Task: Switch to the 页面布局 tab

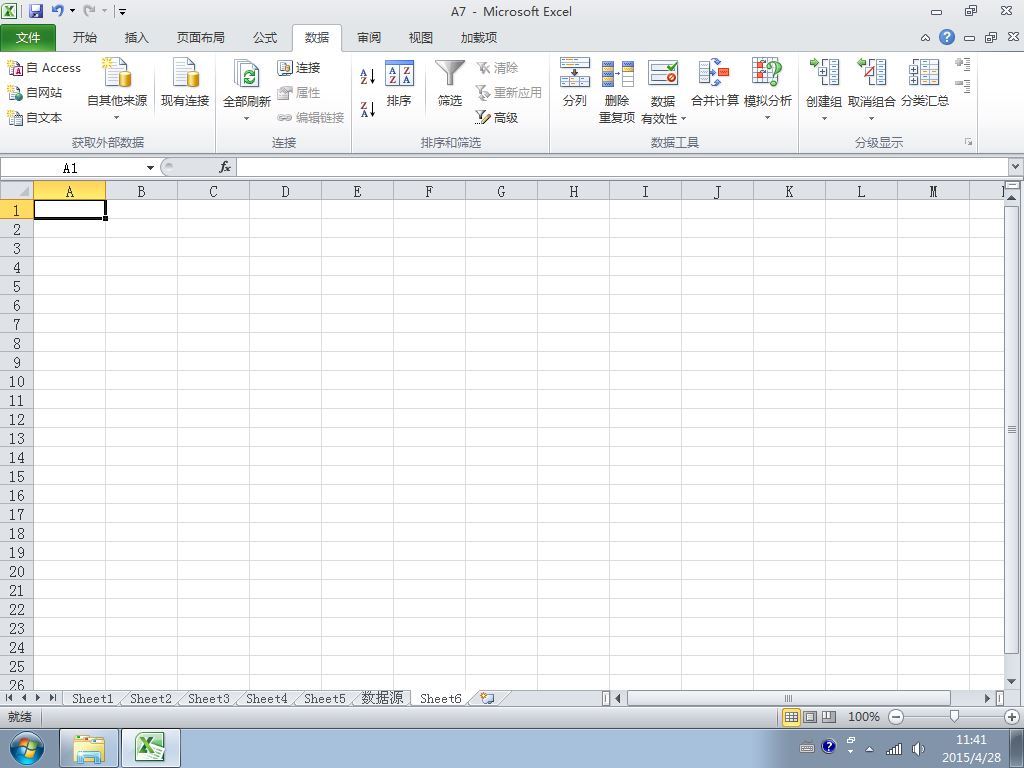Action: tap(200, 38)
